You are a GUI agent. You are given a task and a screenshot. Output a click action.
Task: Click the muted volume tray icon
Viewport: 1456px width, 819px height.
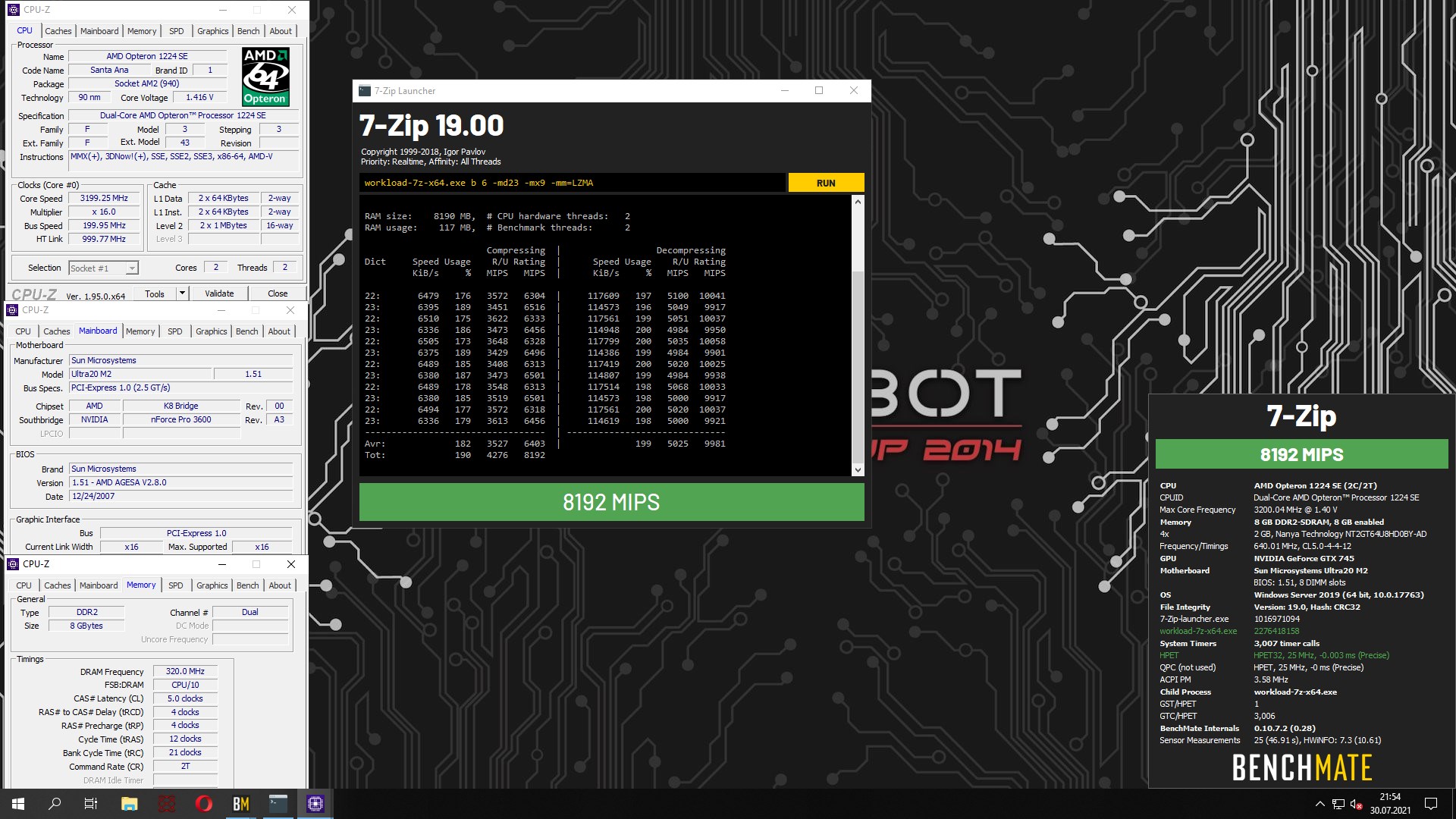click(1357, 804)
